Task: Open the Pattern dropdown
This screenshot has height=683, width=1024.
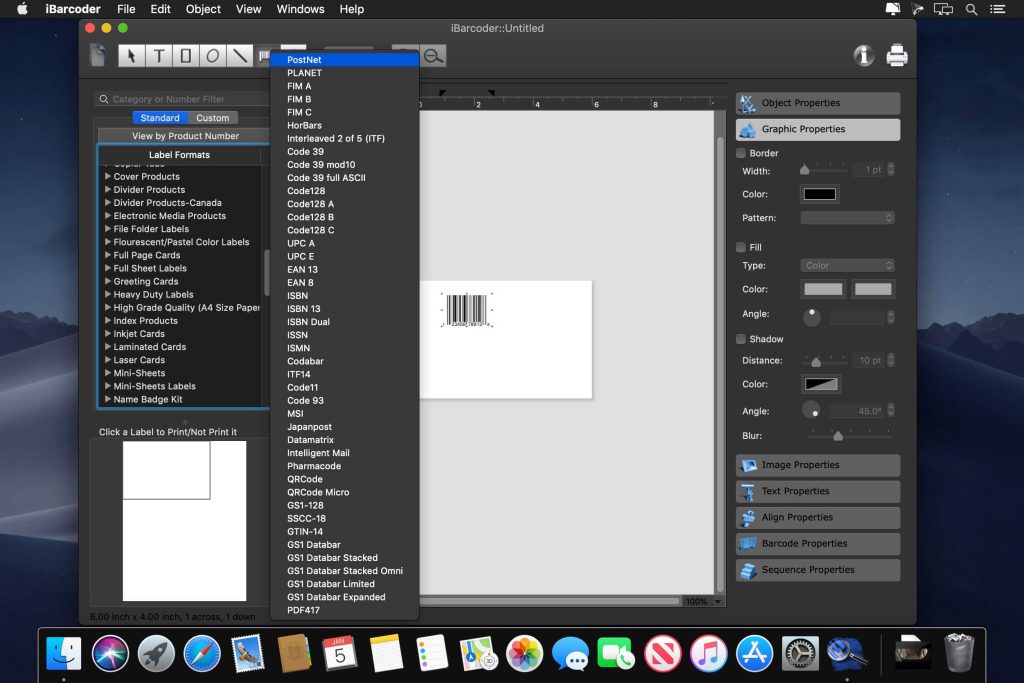Action: coord(848,217)
